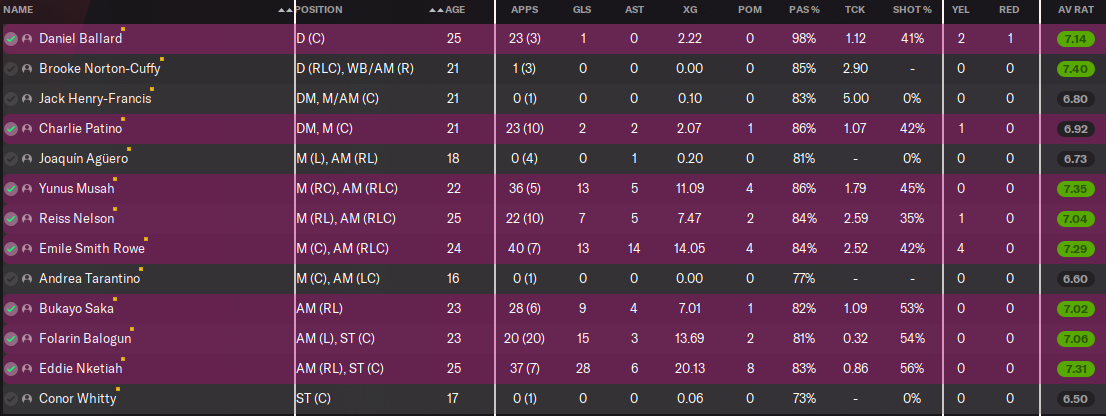Click the GLS column header
This screenshot has width=1106, height=416.
(581, 9)
